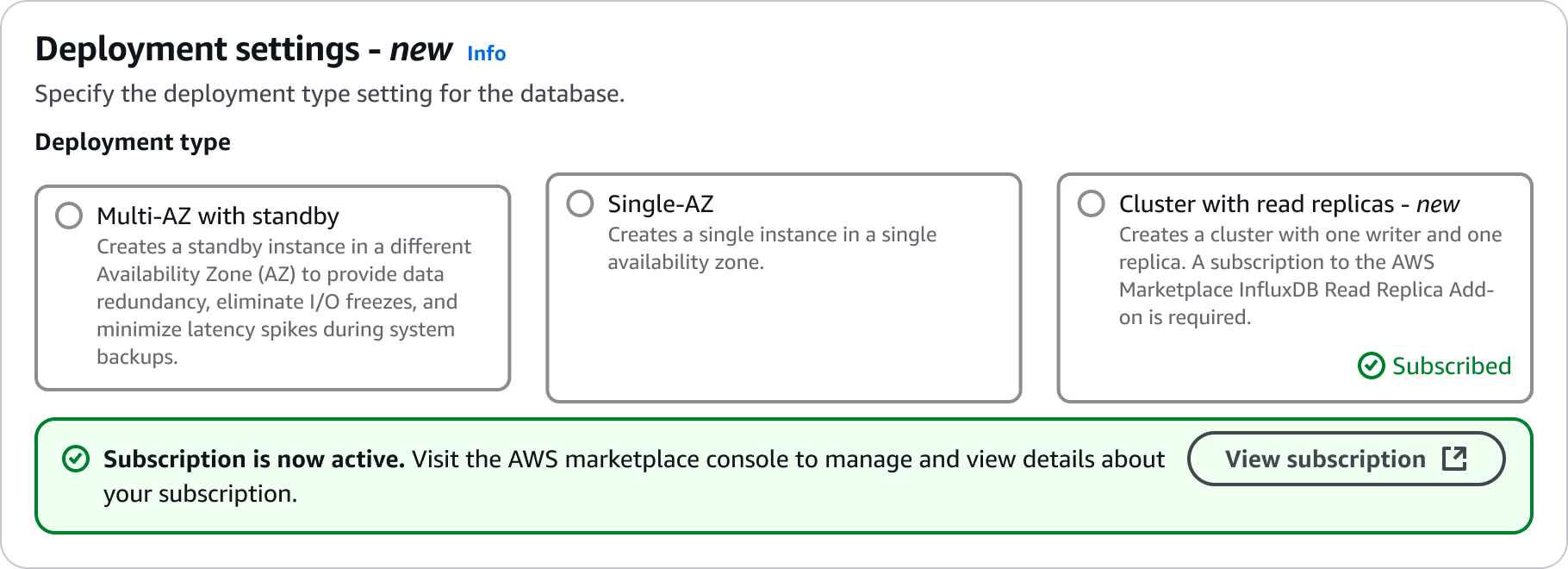Click the Single-AZ availability zone description
Viewport: 1568px width, 569px height.
(771, 247)
